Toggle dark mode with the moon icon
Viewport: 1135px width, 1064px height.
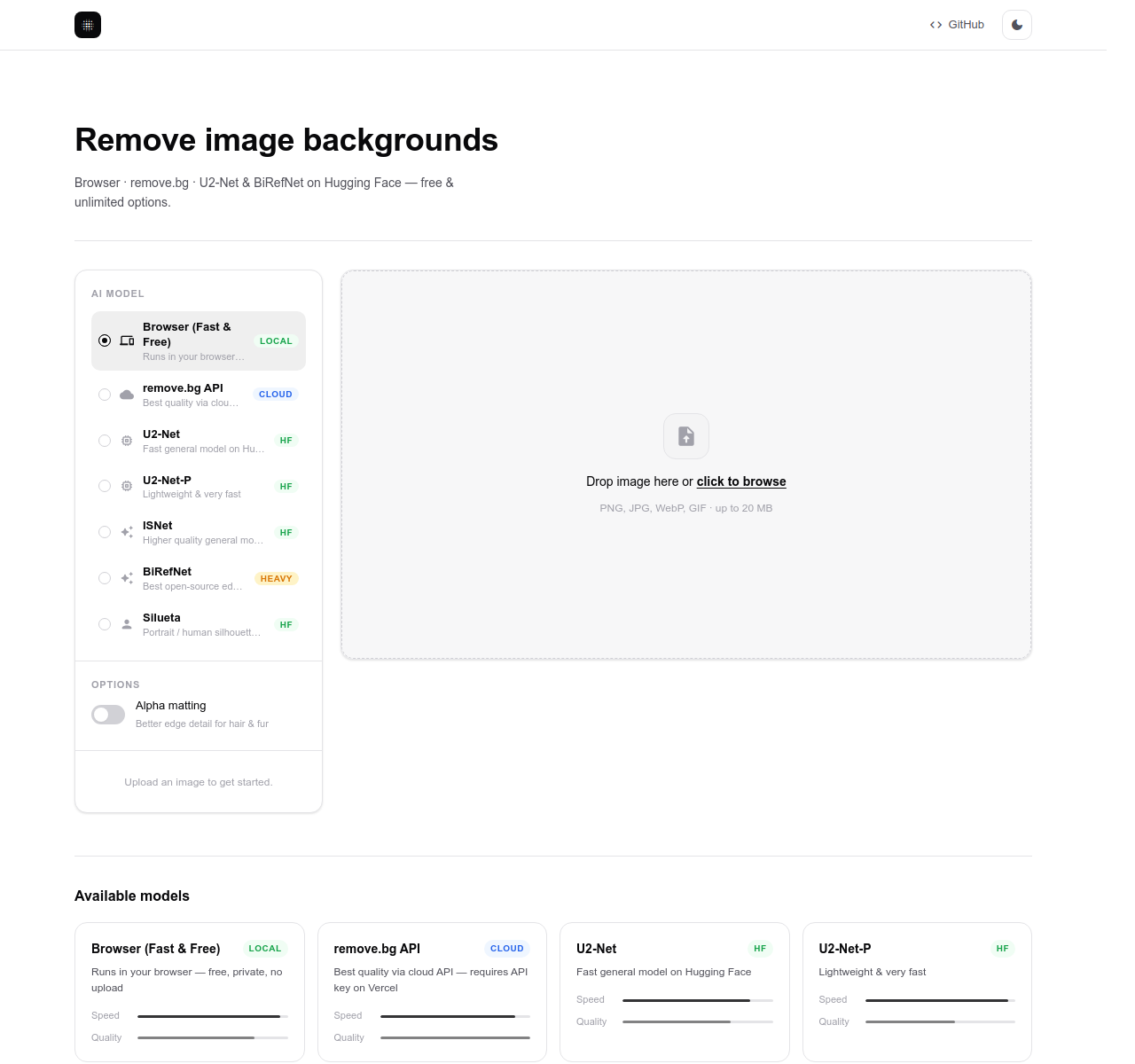(x=1017, y=25)
